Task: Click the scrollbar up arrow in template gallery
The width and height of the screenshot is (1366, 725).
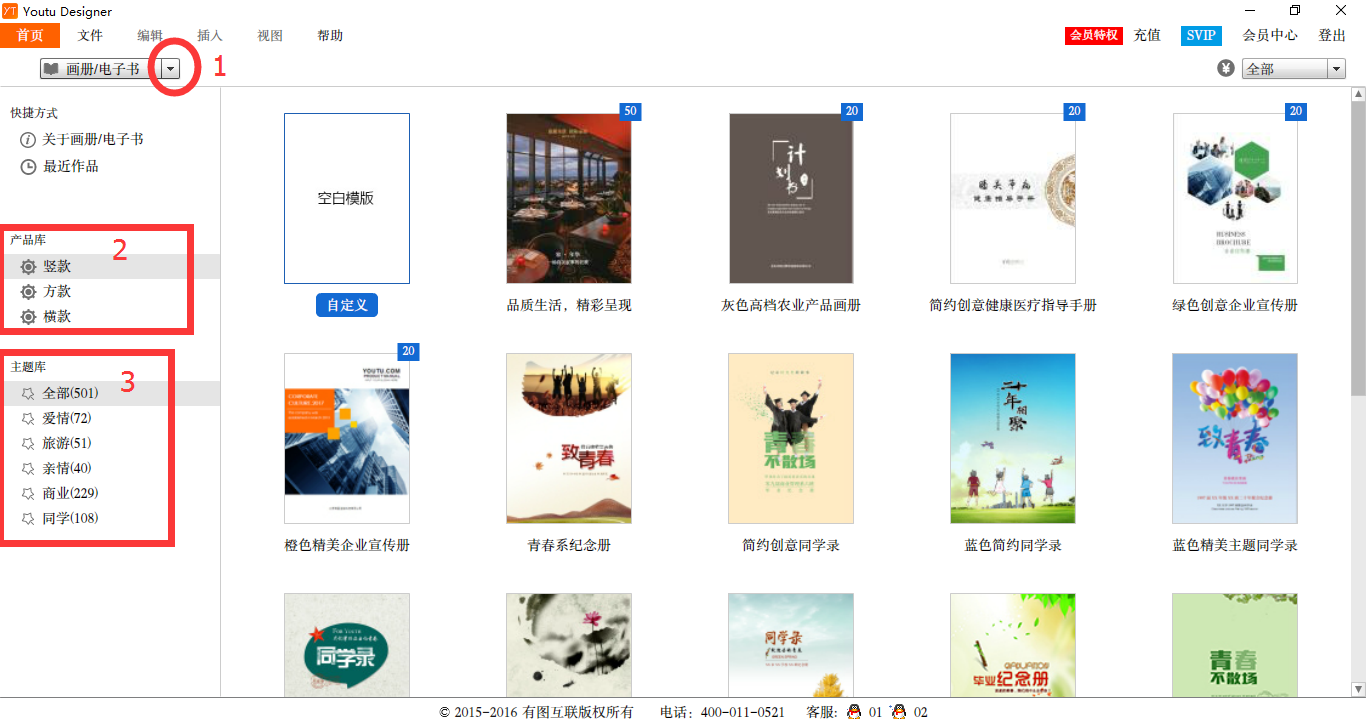Action: [x=1358, y=95]
